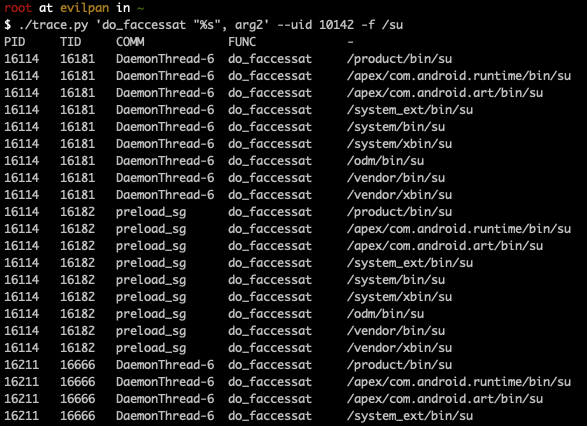Click first /system_ext/bin/su path
The image size is (587, 426).
410,110
